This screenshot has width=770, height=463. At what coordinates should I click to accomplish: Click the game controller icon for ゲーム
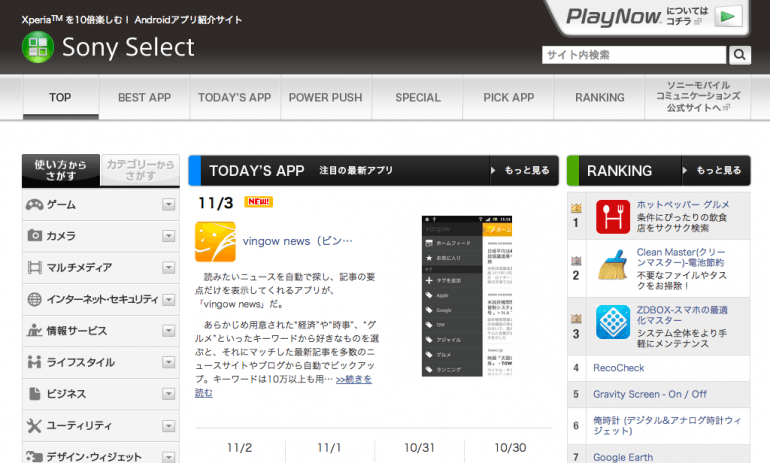pos(34,204)
